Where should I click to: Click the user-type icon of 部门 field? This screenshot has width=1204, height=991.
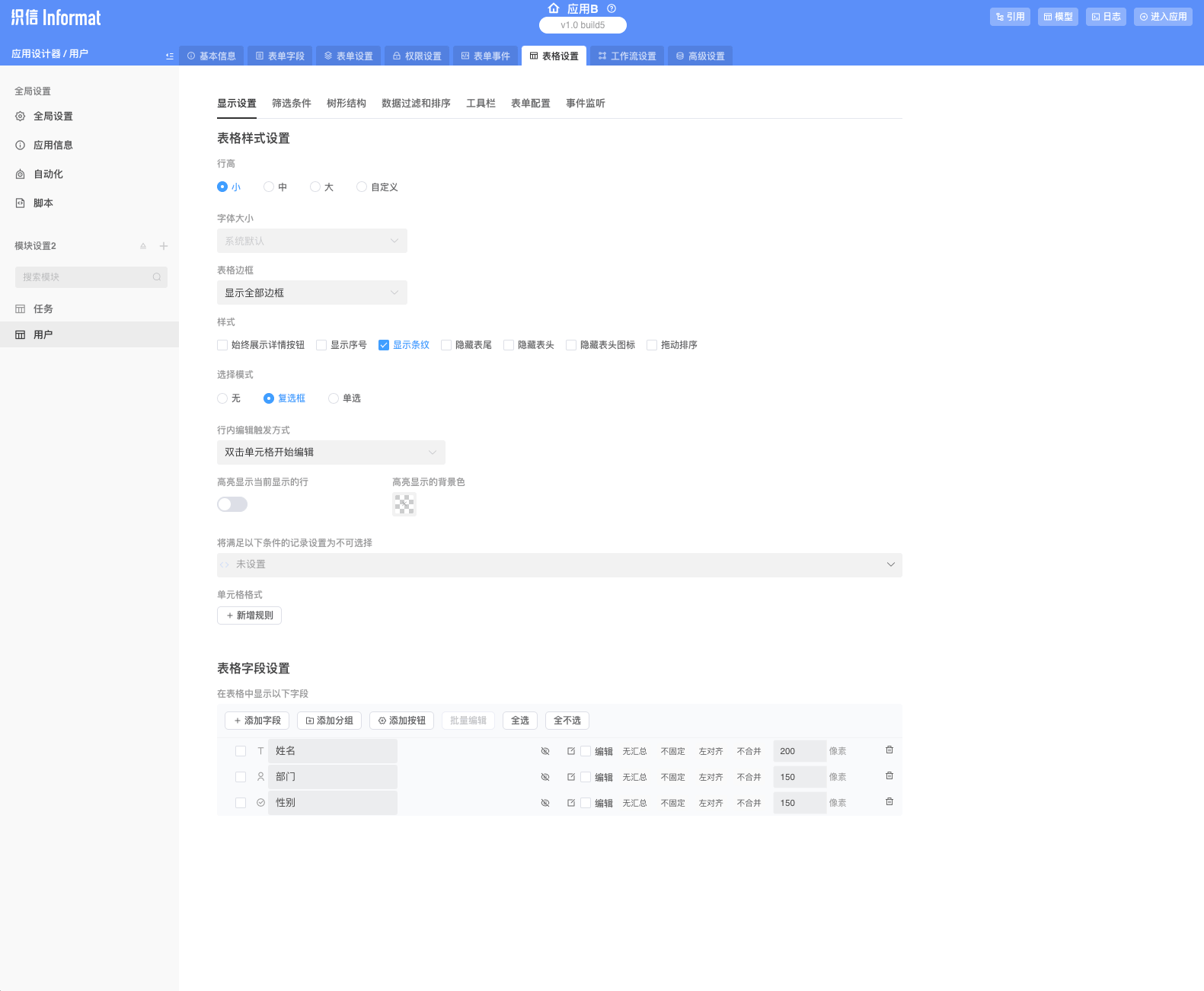260,777
